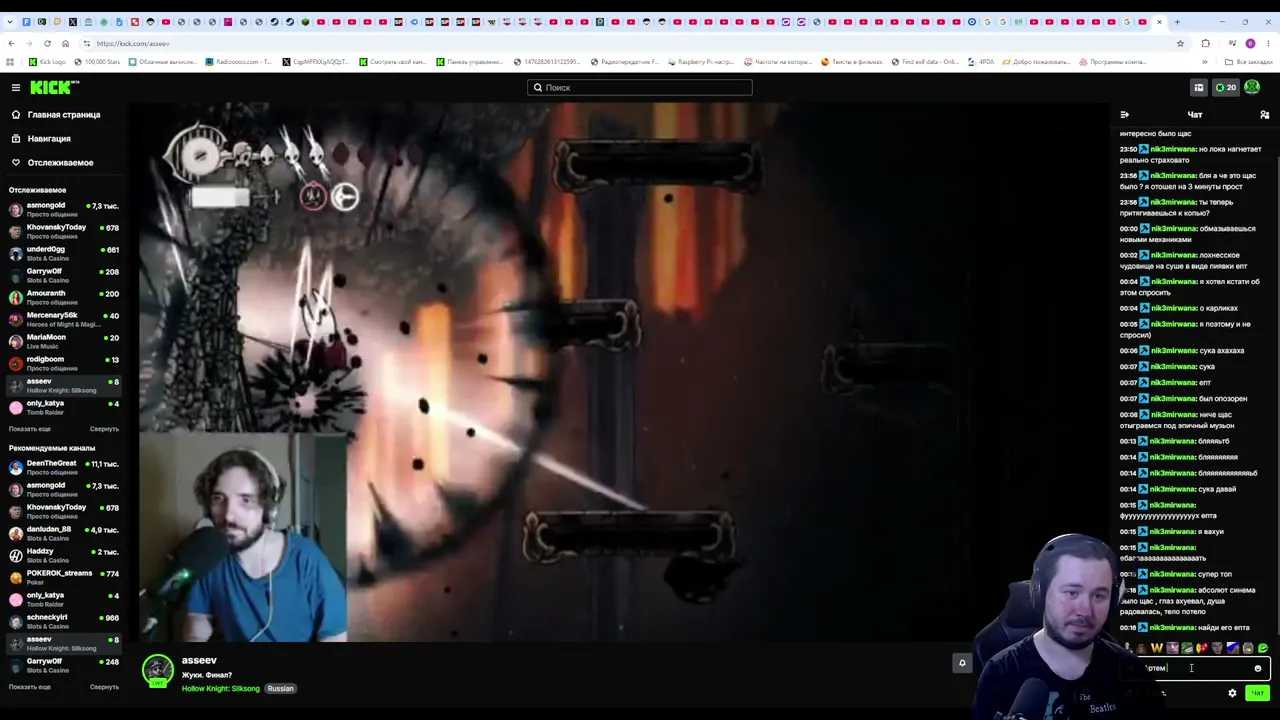Open Отслеживаемое in the sidebar
This screenshot has width=1280, height=720.
tap(60, 163)
